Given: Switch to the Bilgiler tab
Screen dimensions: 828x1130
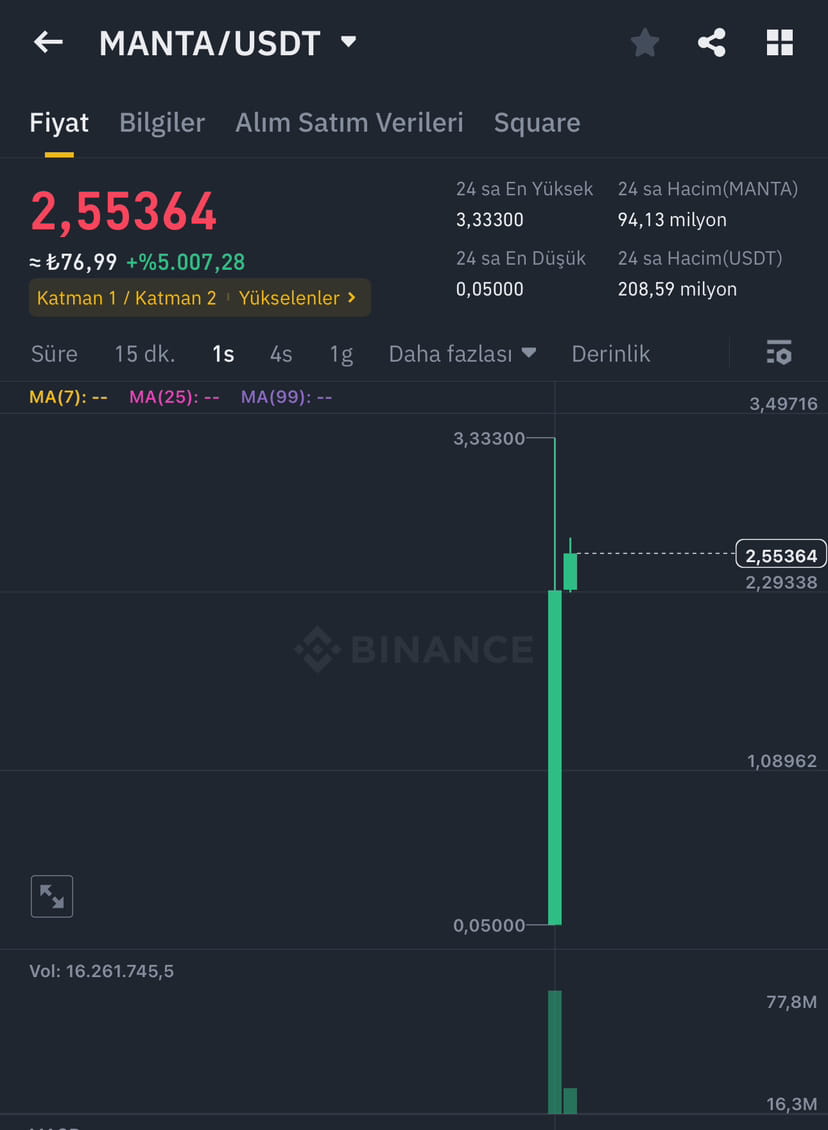Looking at the screenshot, I should [161, 122].
